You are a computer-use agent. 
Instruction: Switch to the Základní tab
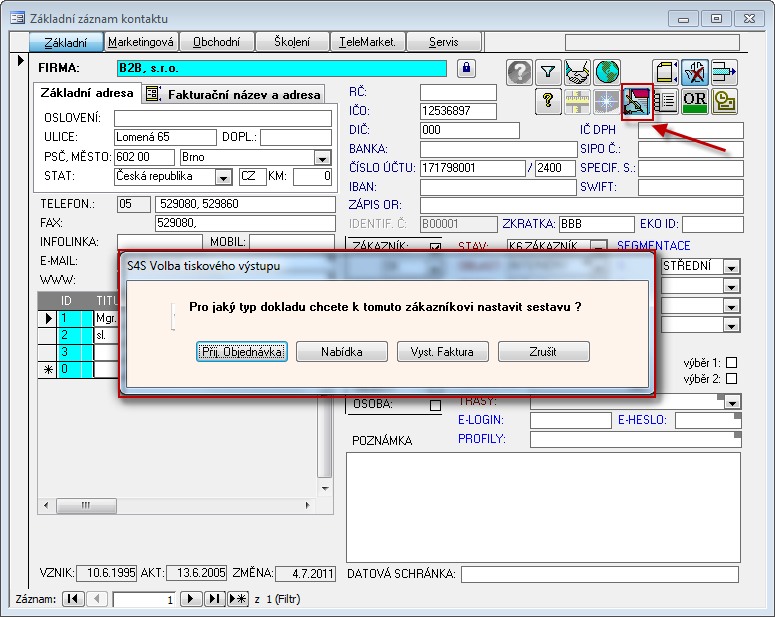tap(66, 43)
